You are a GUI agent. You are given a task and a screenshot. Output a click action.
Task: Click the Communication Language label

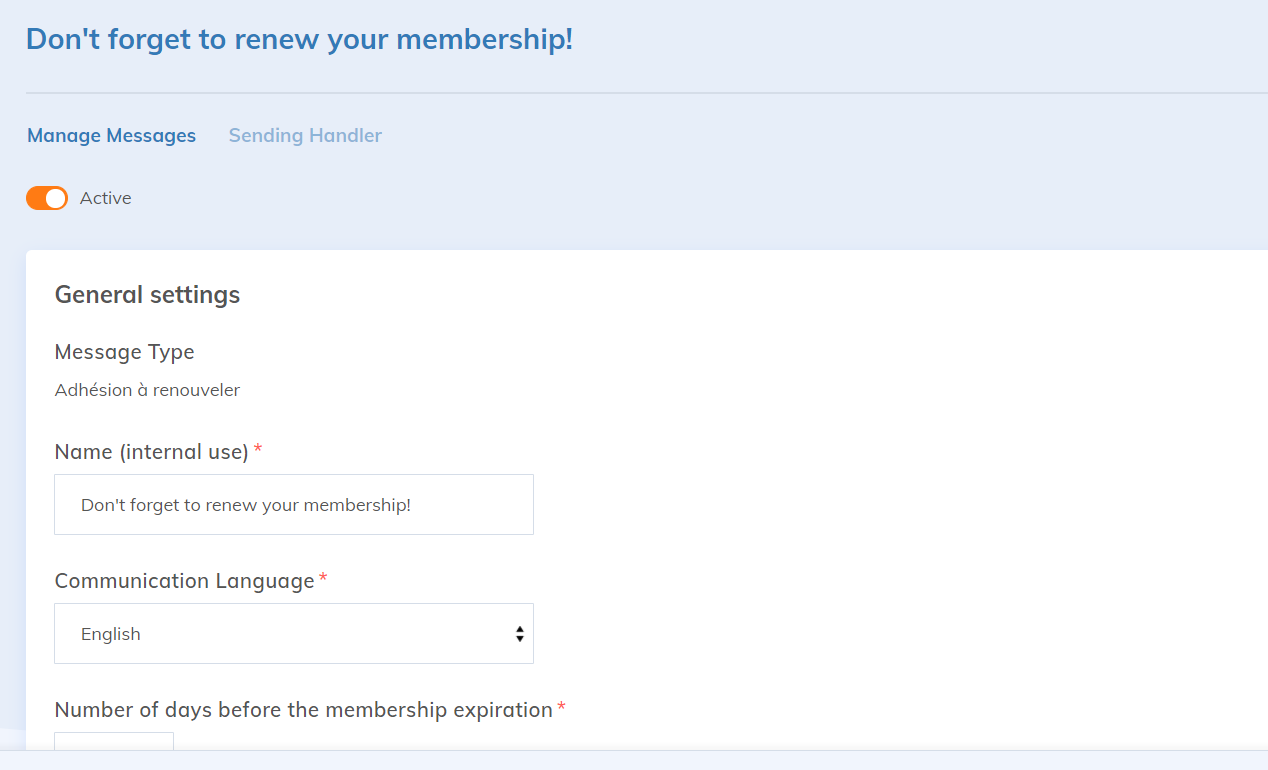tap(185, 581)
